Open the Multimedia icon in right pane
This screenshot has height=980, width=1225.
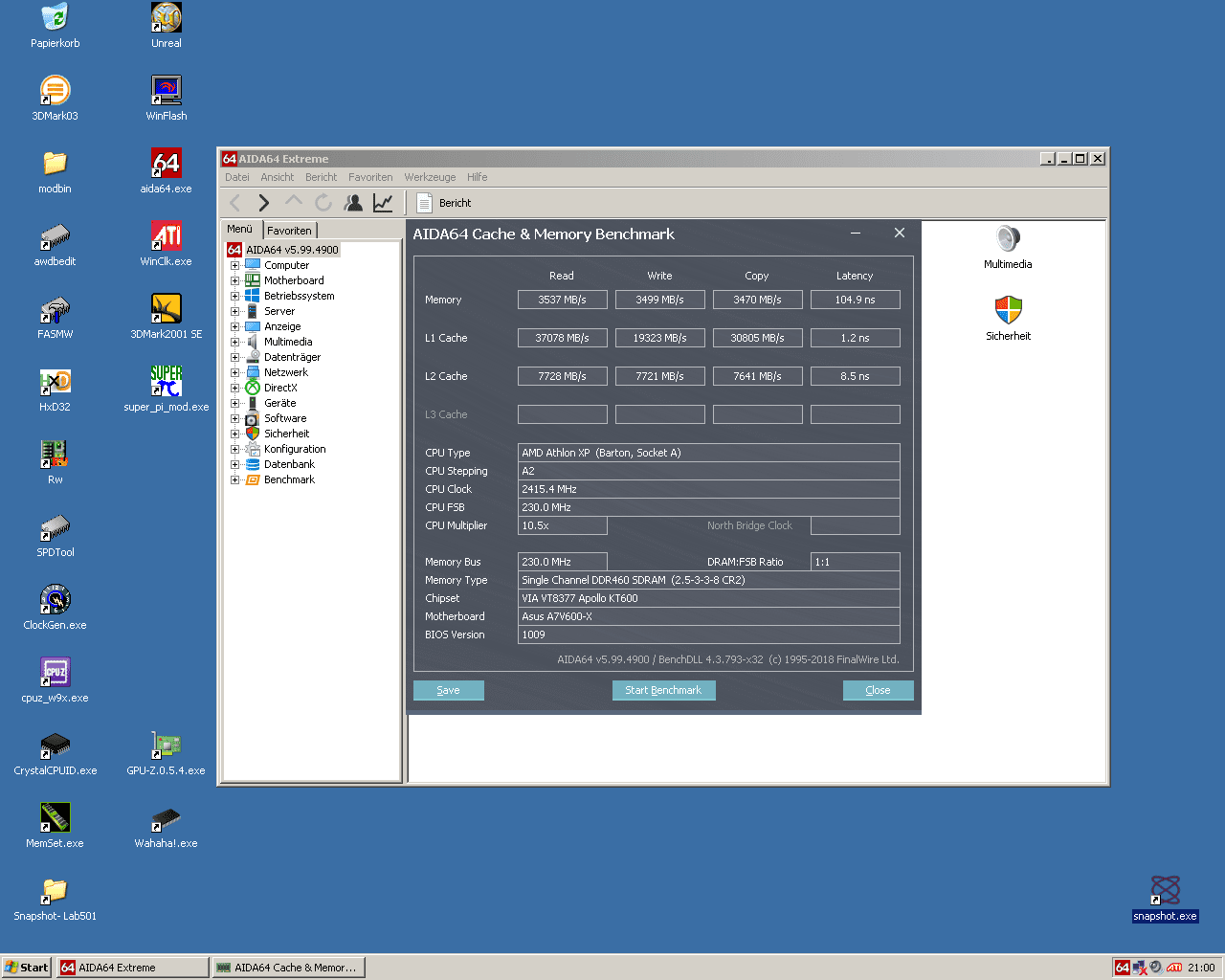1008,247
